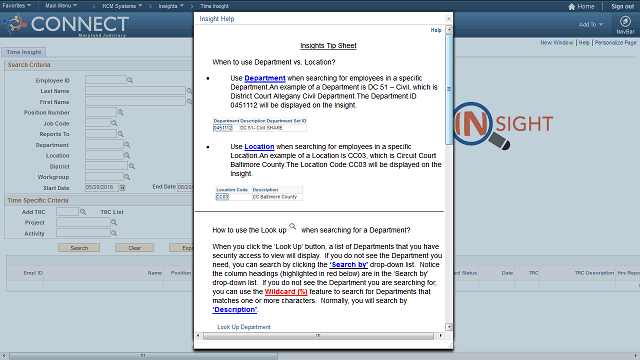Expand the Main Menu dropdown
The height and width of the screenshot is (360, 640).
pyautogui.click(x=61, y=6)
